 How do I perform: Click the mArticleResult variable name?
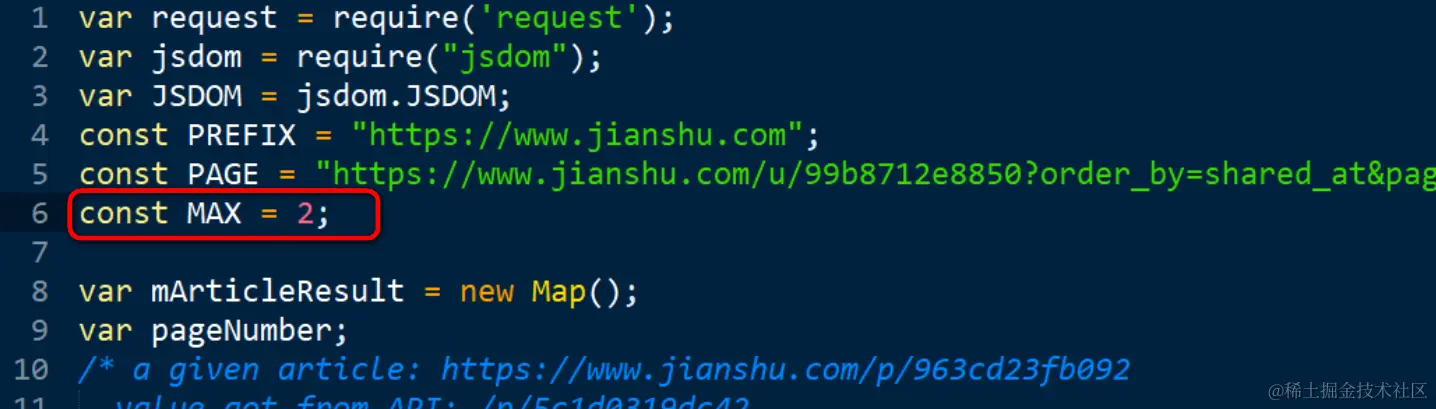tap(278, 292)
